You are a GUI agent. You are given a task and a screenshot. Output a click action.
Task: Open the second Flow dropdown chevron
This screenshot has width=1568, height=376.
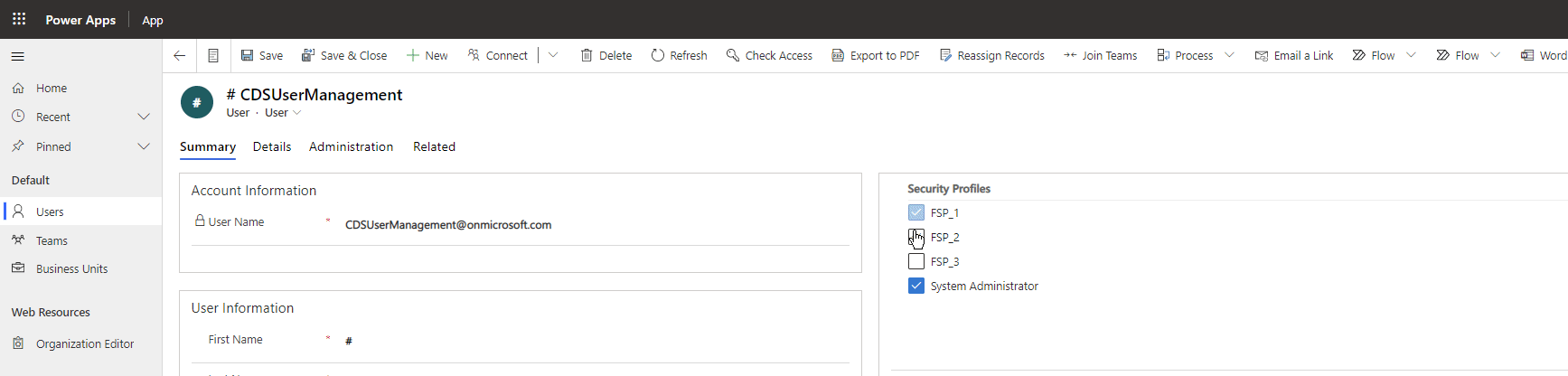point(1495,55)
